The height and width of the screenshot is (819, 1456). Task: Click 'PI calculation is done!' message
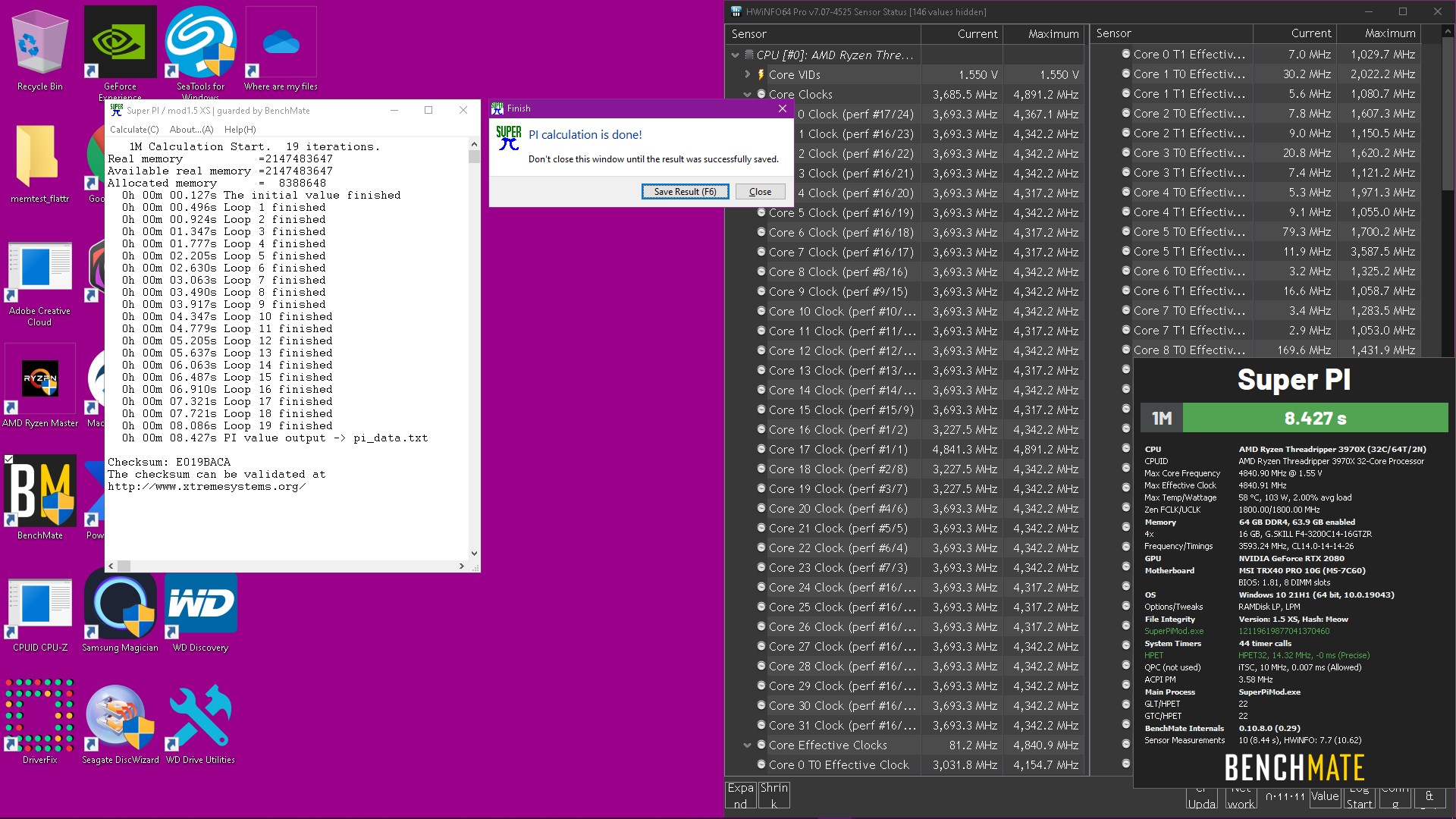(585, 135)
